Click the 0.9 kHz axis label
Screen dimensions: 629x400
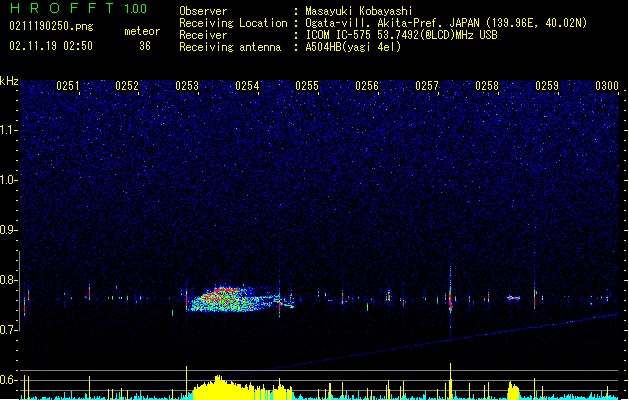pyautogui.click(x=8, y=230)
